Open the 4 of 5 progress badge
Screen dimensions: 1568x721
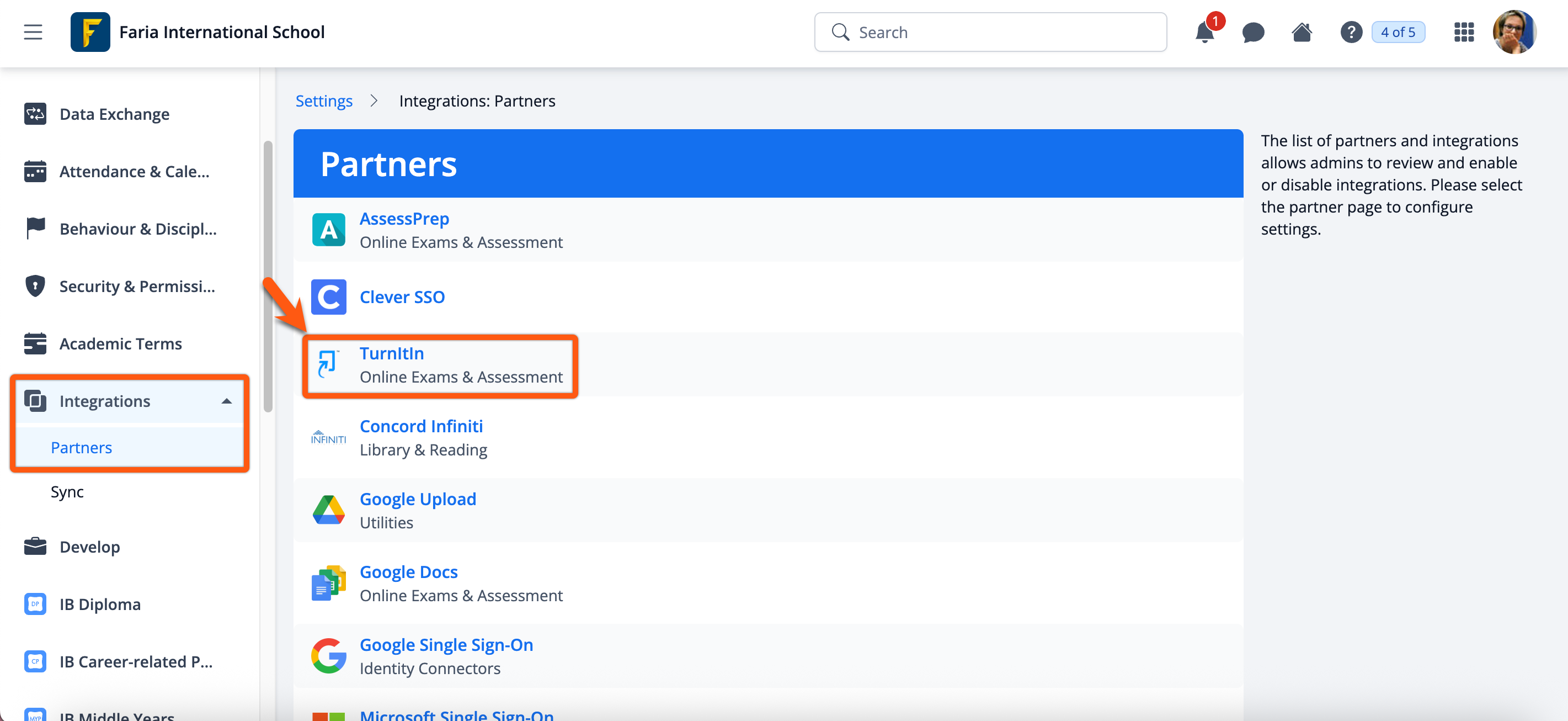coord(1398,32)
